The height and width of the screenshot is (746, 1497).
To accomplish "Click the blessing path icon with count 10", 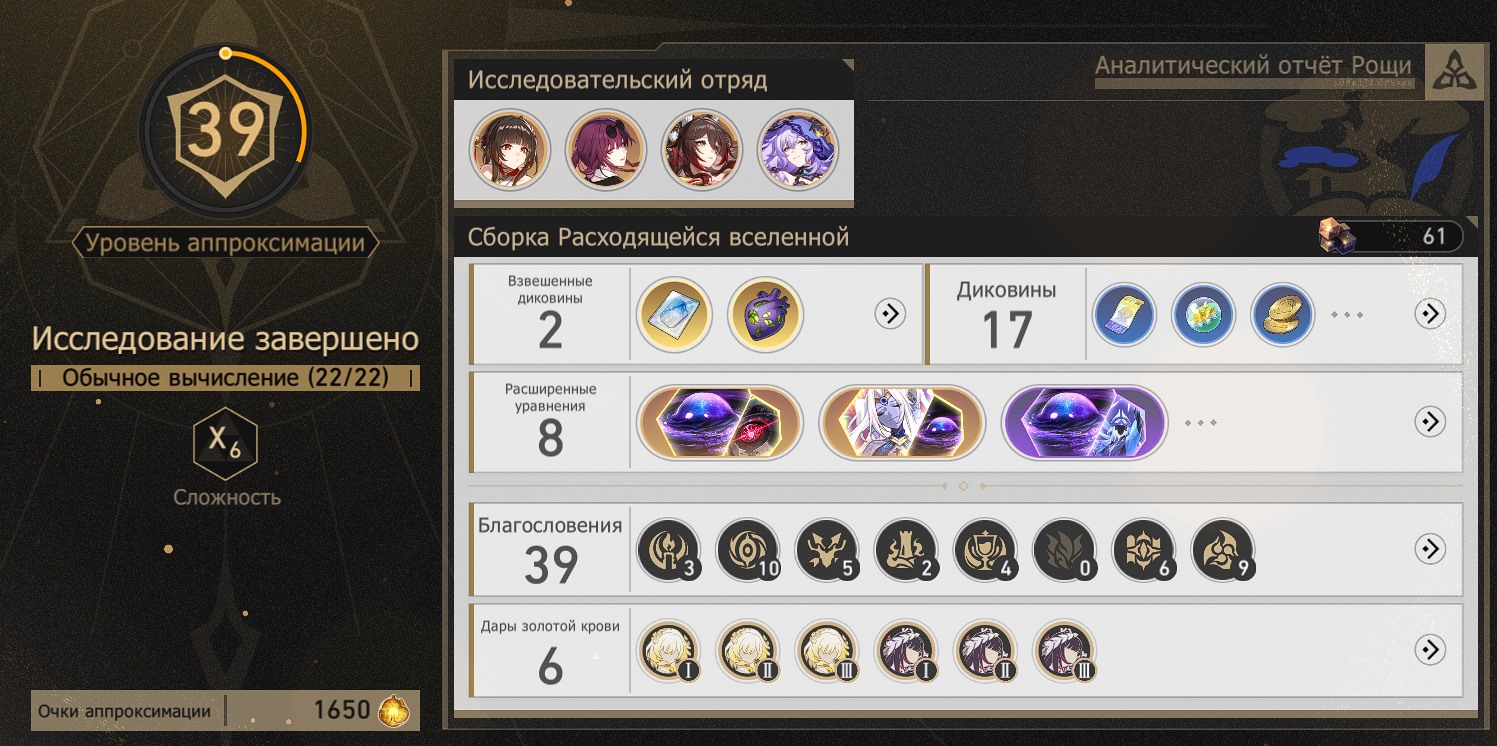I will tap(748, 549).
